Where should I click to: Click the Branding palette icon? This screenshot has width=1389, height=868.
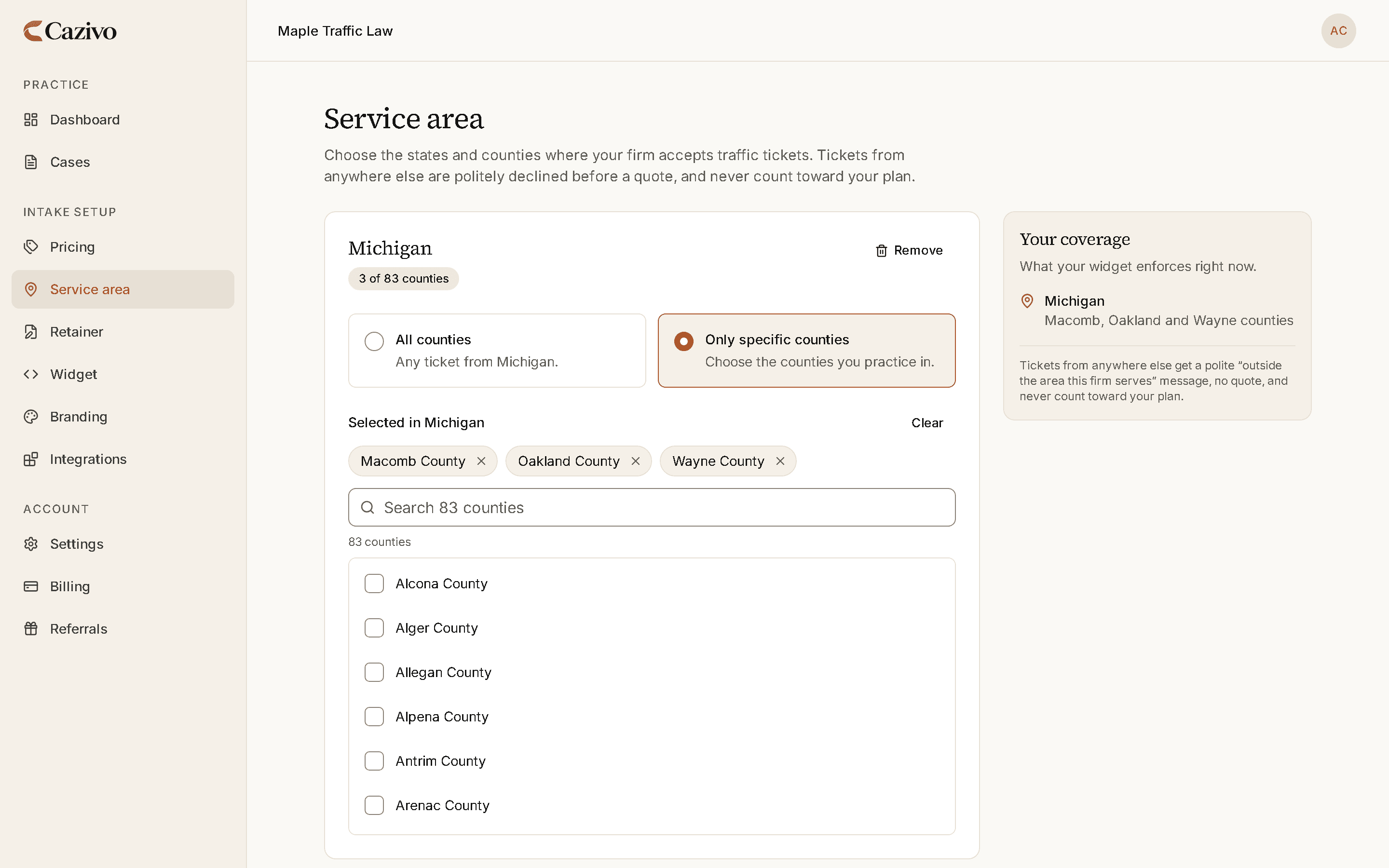(x=30, y=417)
